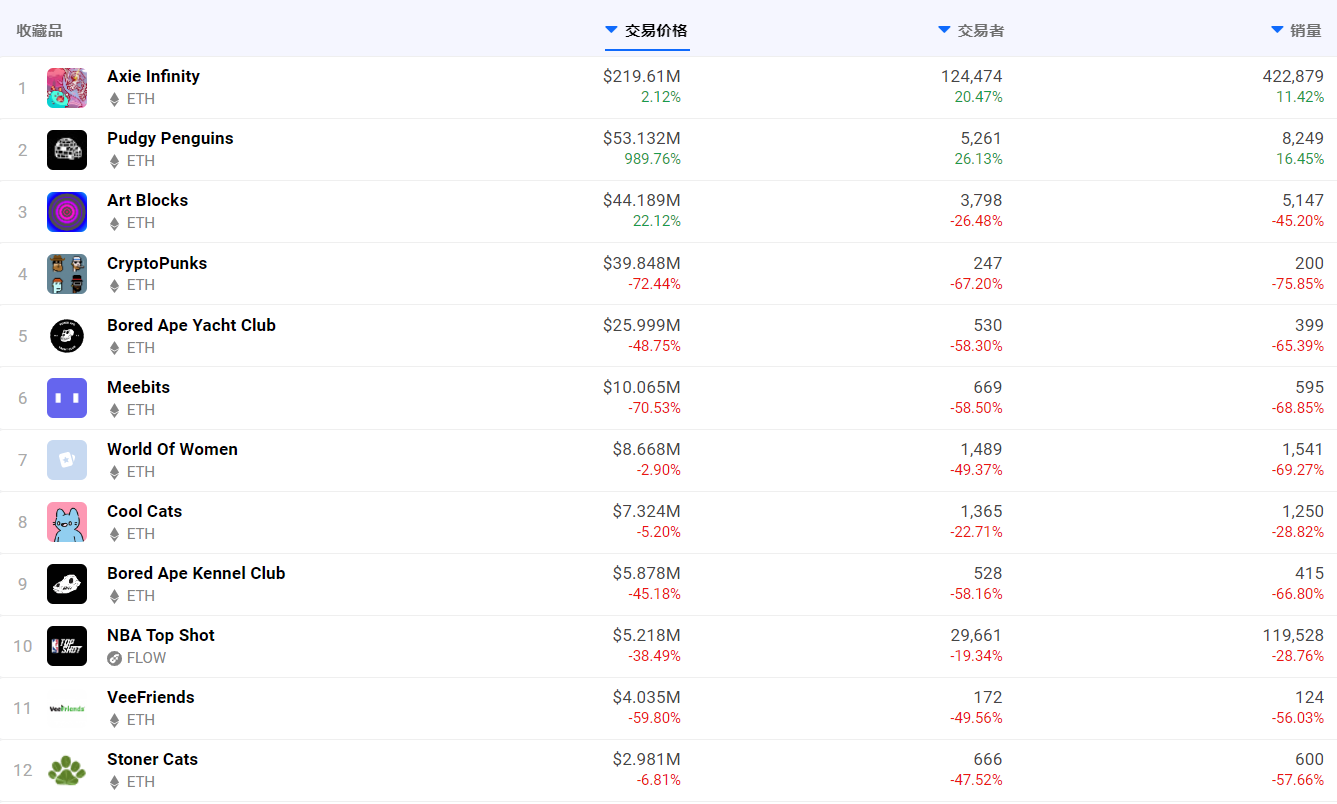Click the FLOW icon under NBA Top Shot
The image size is (1337, 804).
pos(114,658)
